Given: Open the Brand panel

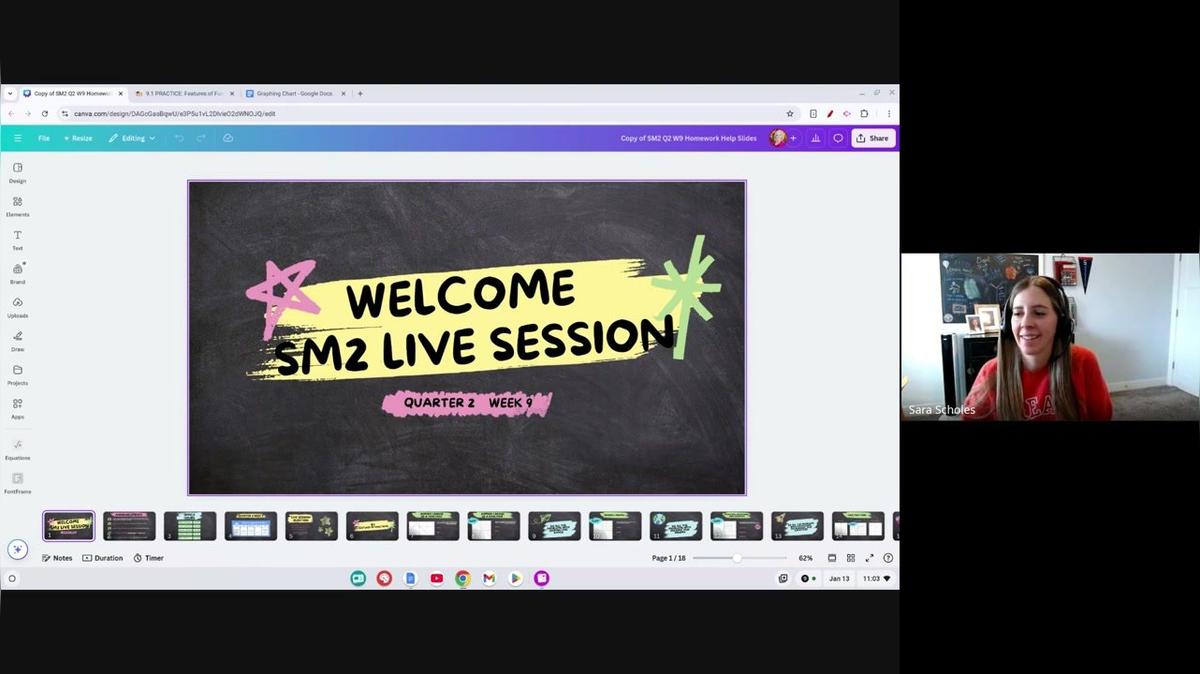Looking at the screenshot, I should pos(17,273).
